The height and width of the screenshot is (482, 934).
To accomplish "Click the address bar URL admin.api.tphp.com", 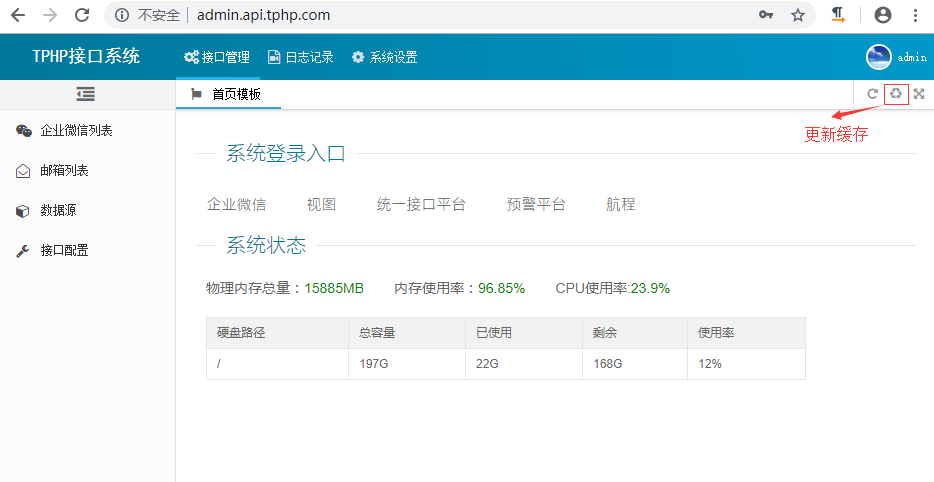I will tap(263, 15).
